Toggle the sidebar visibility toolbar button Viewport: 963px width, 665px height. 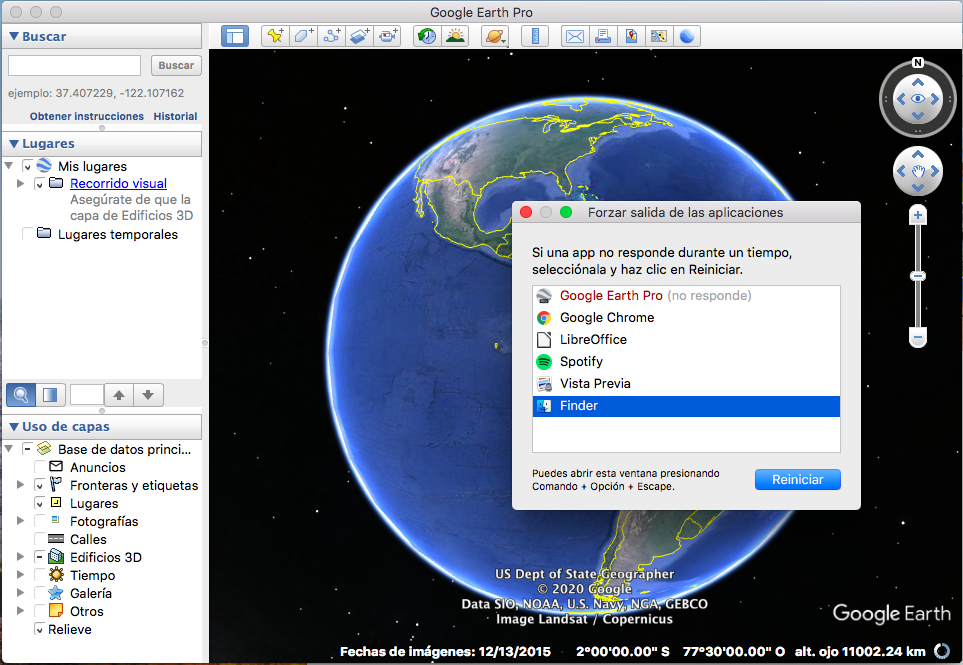click(235, 36)
